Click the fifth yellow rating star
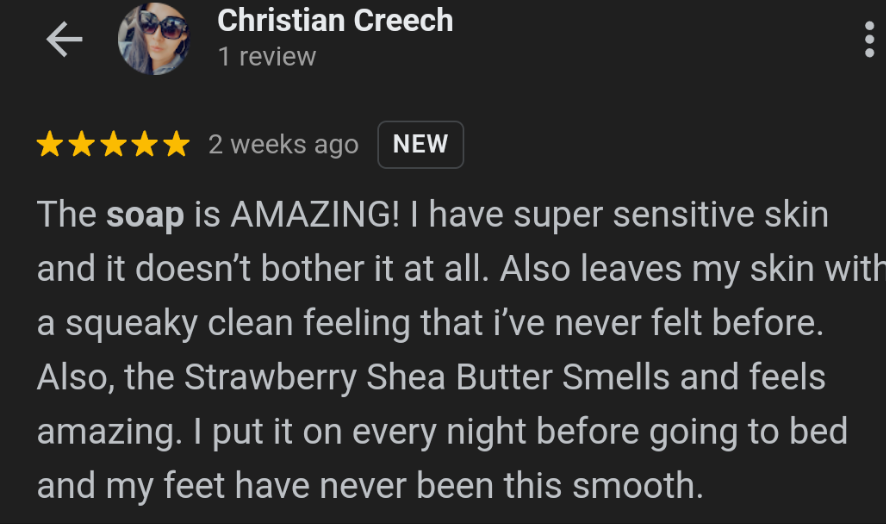The width and height of the screenshot is (886, 524). (x=176, y=145)
